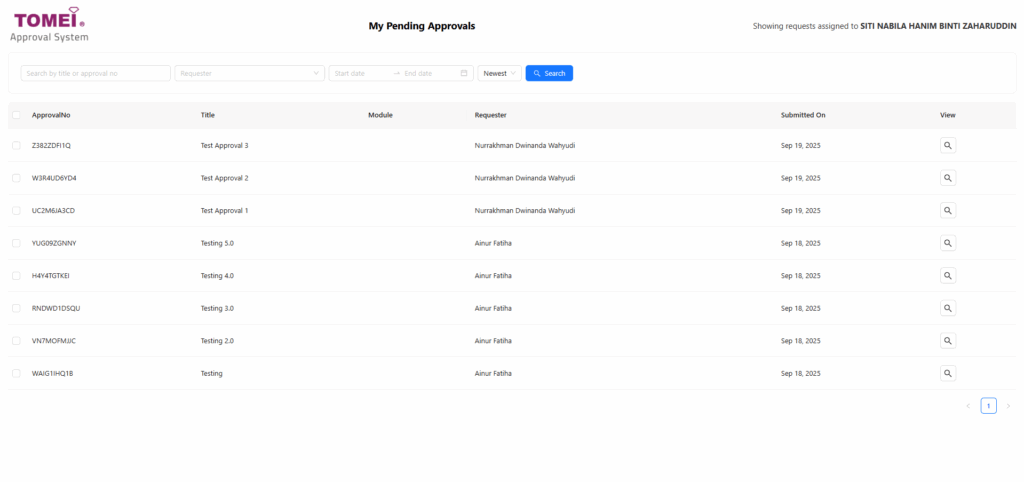
Task: Toggle the select-all checkbox in table header
Action: (x=16, y=115)
